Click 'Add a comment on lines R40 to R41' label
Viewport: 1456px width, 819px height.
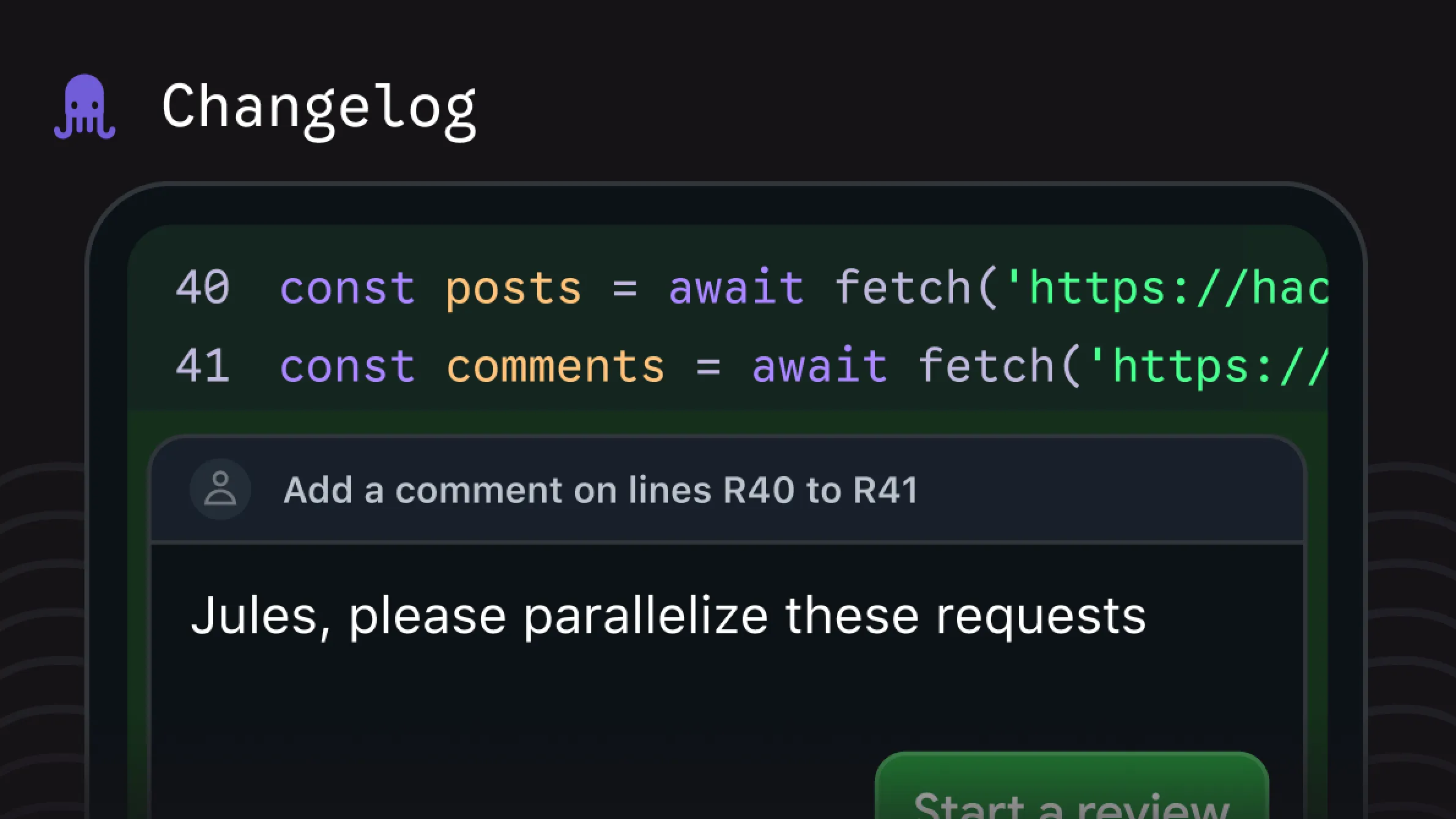click(x=600, y=490)
